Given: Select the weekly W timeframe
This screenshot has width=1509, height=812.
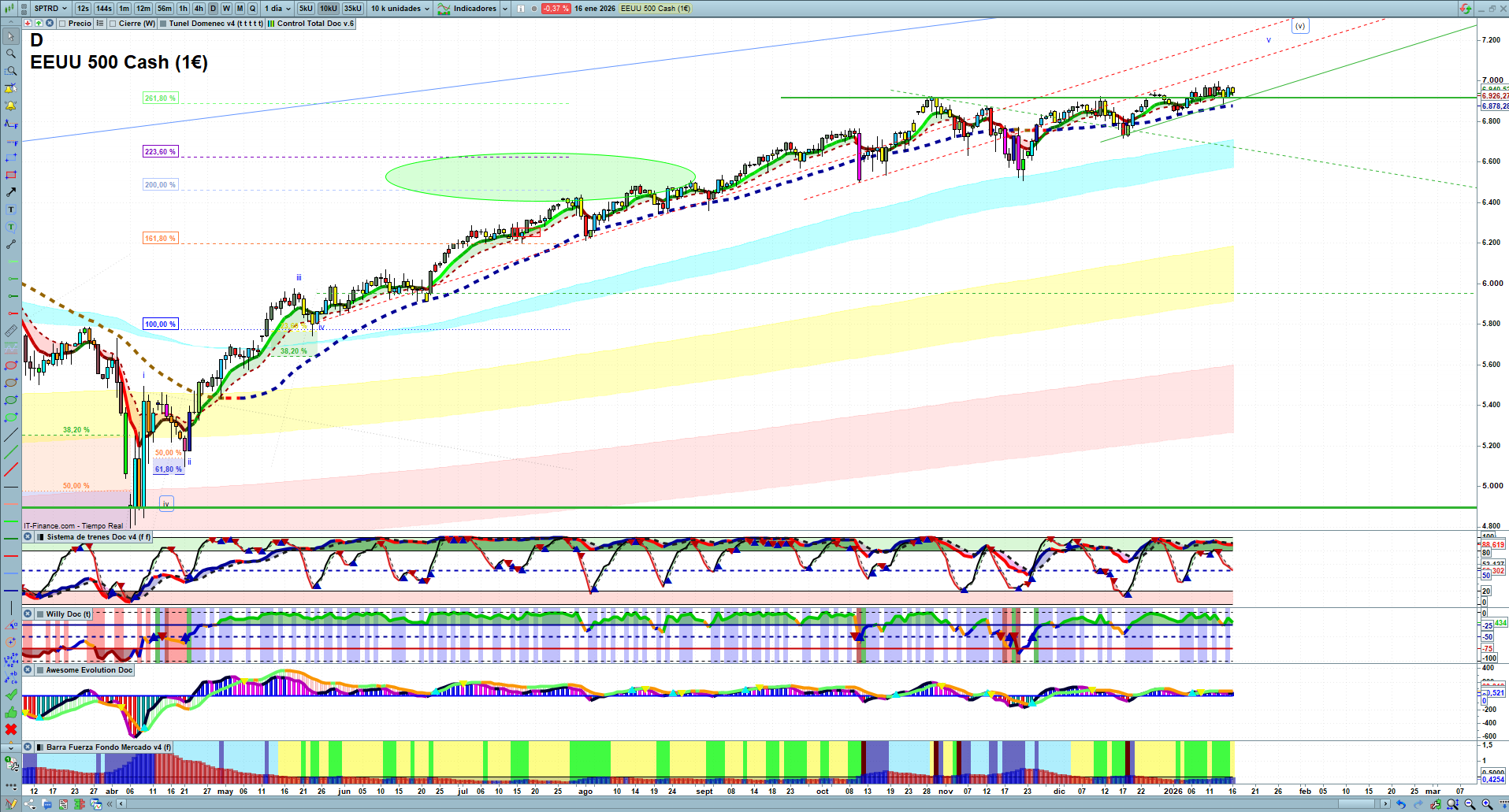Looking at the screenshot, I should click(226, 9).
